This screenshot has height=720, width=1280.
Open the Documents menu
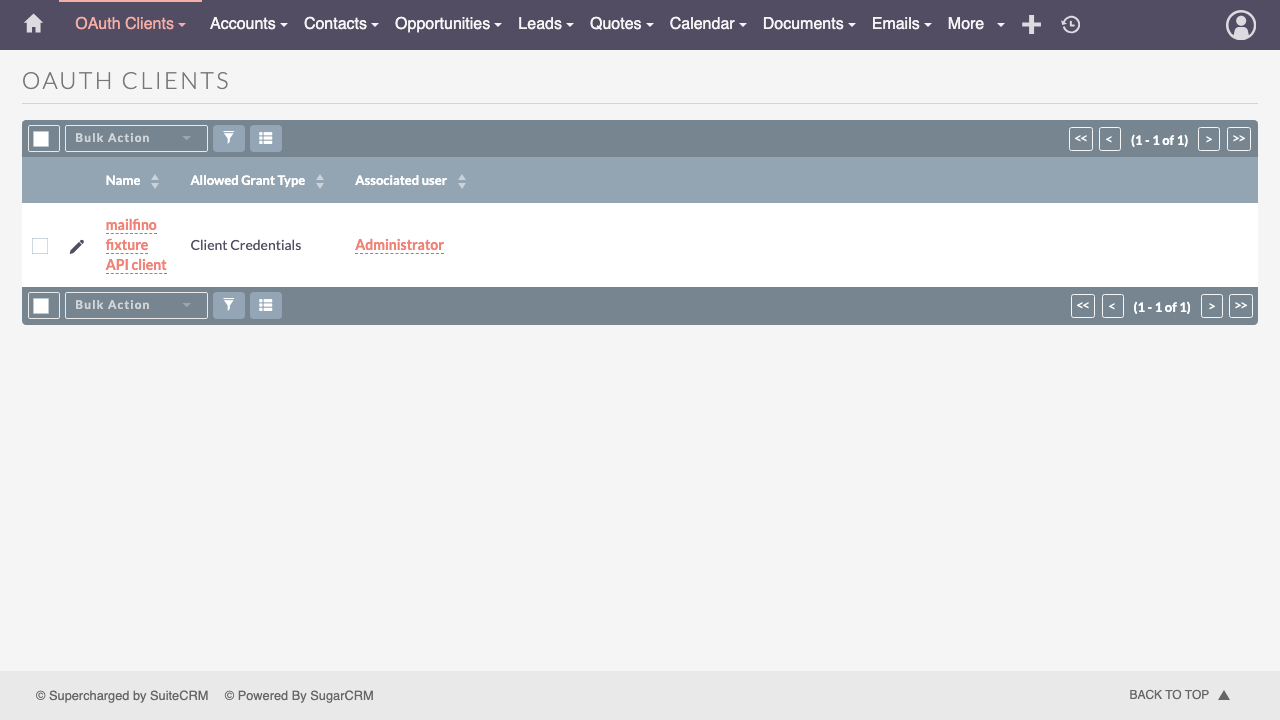[x=809, y=24]
